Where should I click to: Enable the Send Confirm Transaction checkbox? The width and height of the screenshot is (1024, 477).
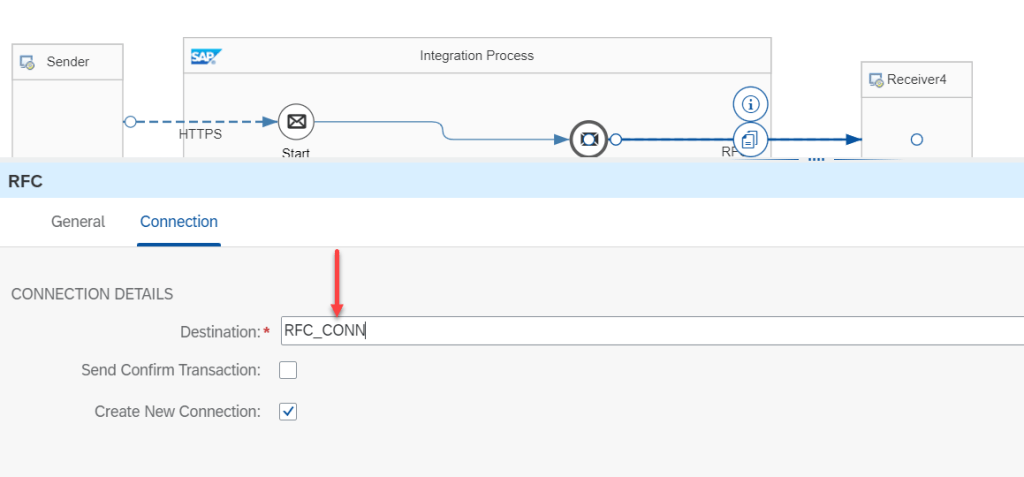[288, 370]
